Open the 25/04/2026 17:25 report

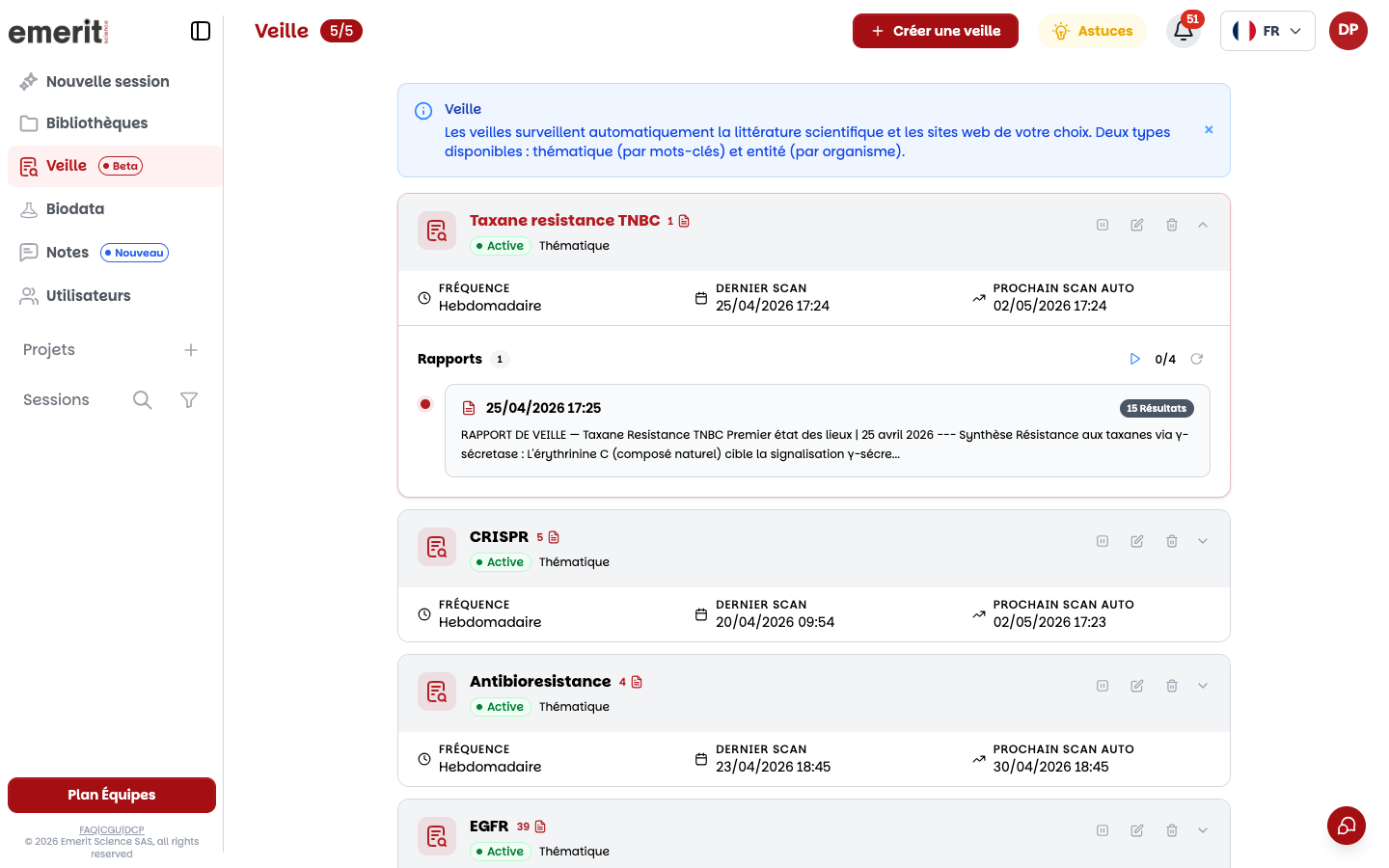pos(828,430)
